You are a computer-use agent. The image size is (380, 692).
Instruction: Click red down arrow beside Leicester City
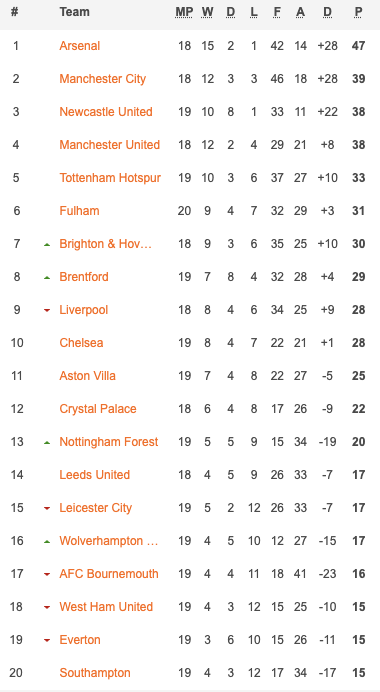point(47,508)
